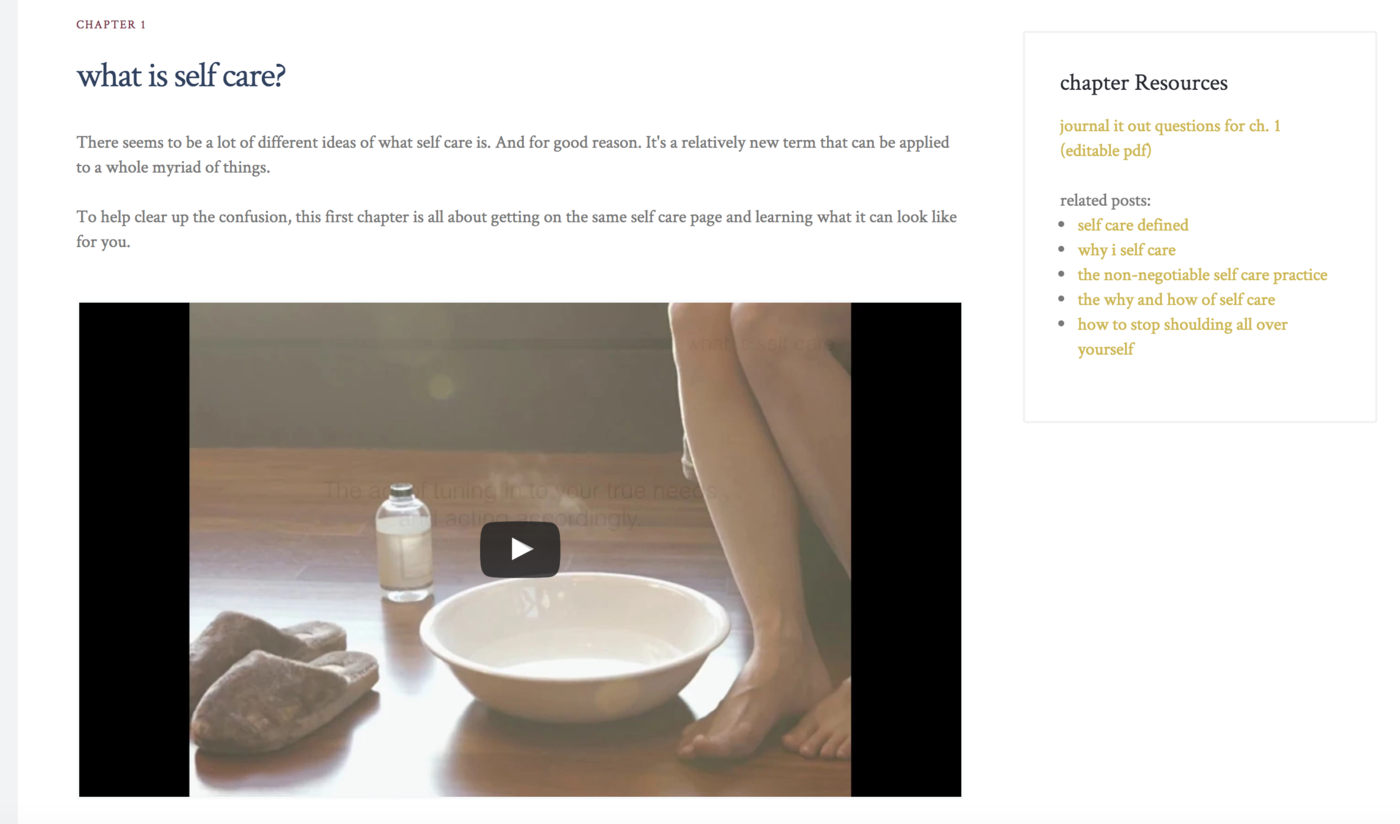Click the CHAPTER 1 label
The height and width of the screenshot is (824, 1400).
[x=111, y=25]
